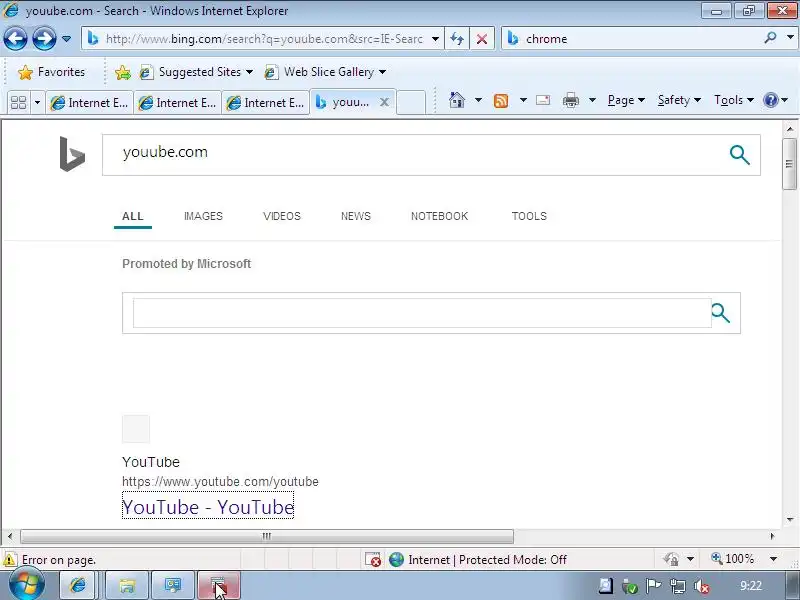Click the 'Error on page' warning icon
800x600 pixels.
(10, 560)
